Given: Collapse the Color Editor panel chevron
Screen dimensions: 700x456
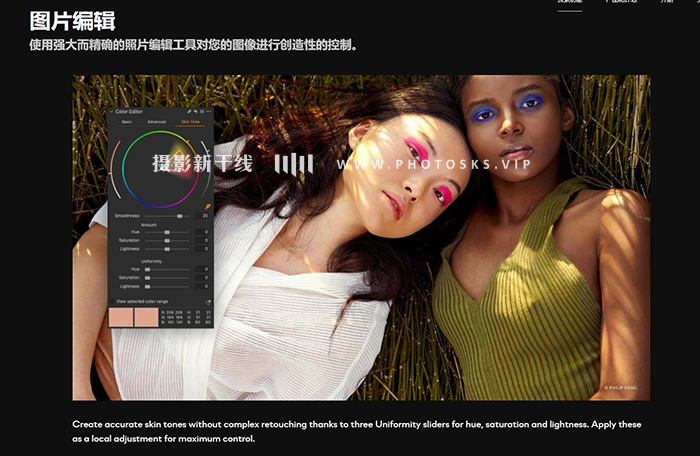Looking at the screenshot, I should (112, 112).
